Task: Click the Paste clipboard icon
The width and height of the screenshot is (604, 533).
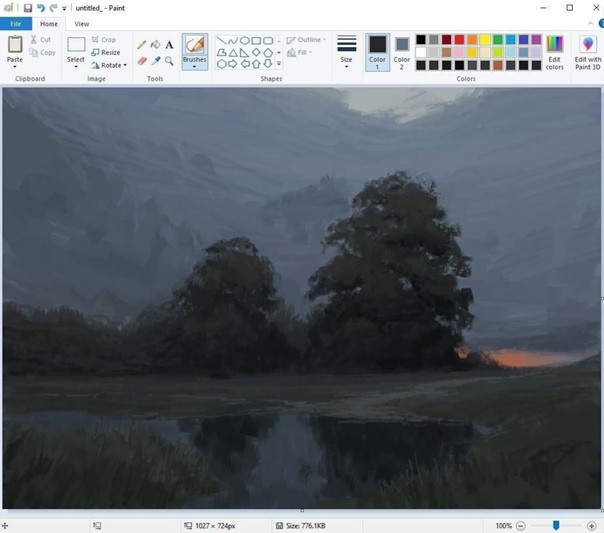Action: [x=15, y=44]
